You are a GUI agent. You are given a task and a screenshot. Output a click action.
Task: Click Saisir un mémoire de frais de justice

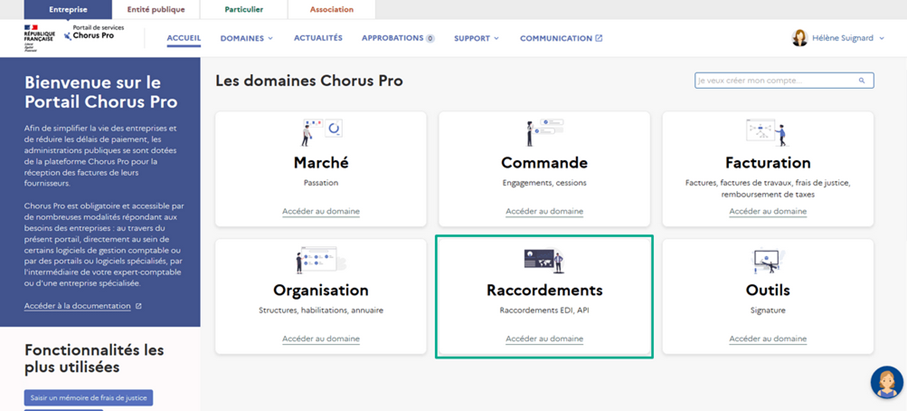pos(89,398)
